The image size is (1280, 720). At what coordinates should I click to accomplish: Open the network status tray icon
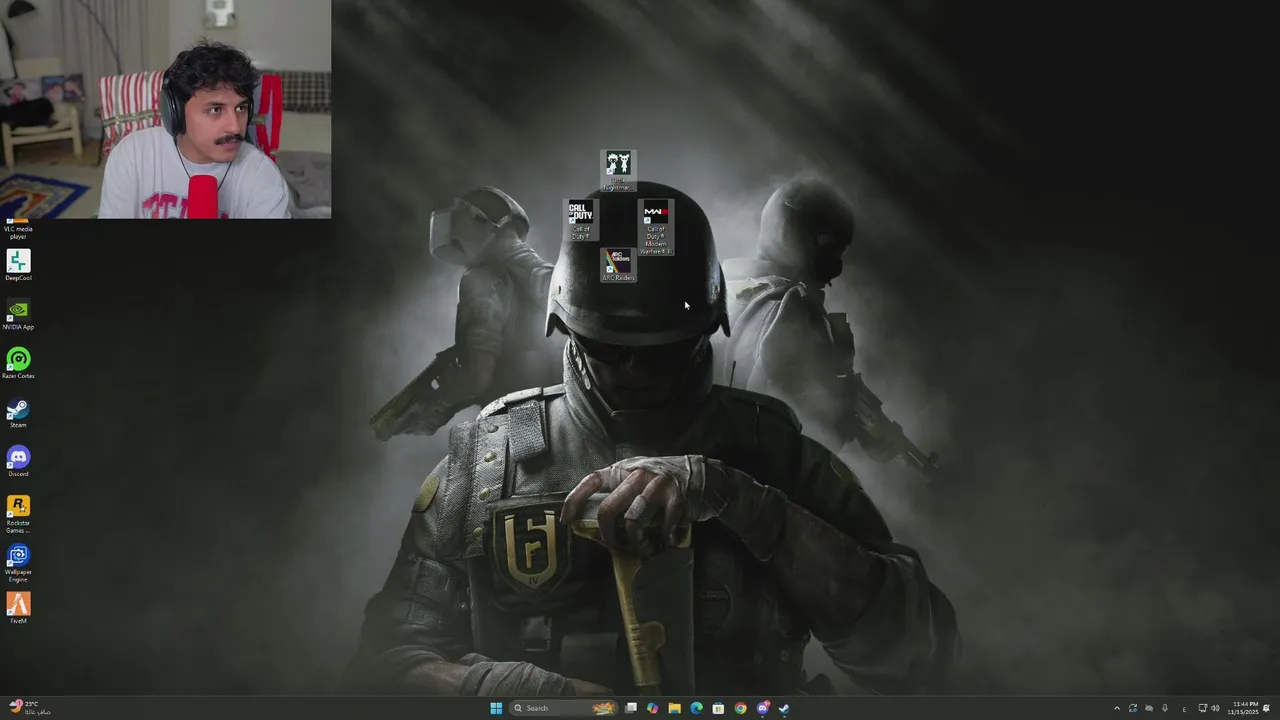(1202, 708)
